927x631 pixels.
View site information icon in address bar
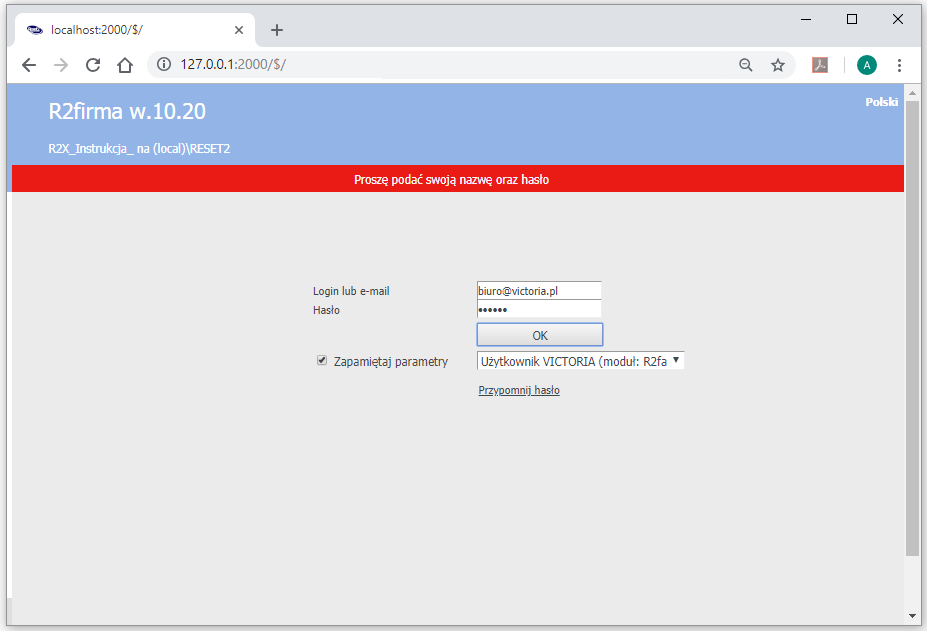point(164,64)
